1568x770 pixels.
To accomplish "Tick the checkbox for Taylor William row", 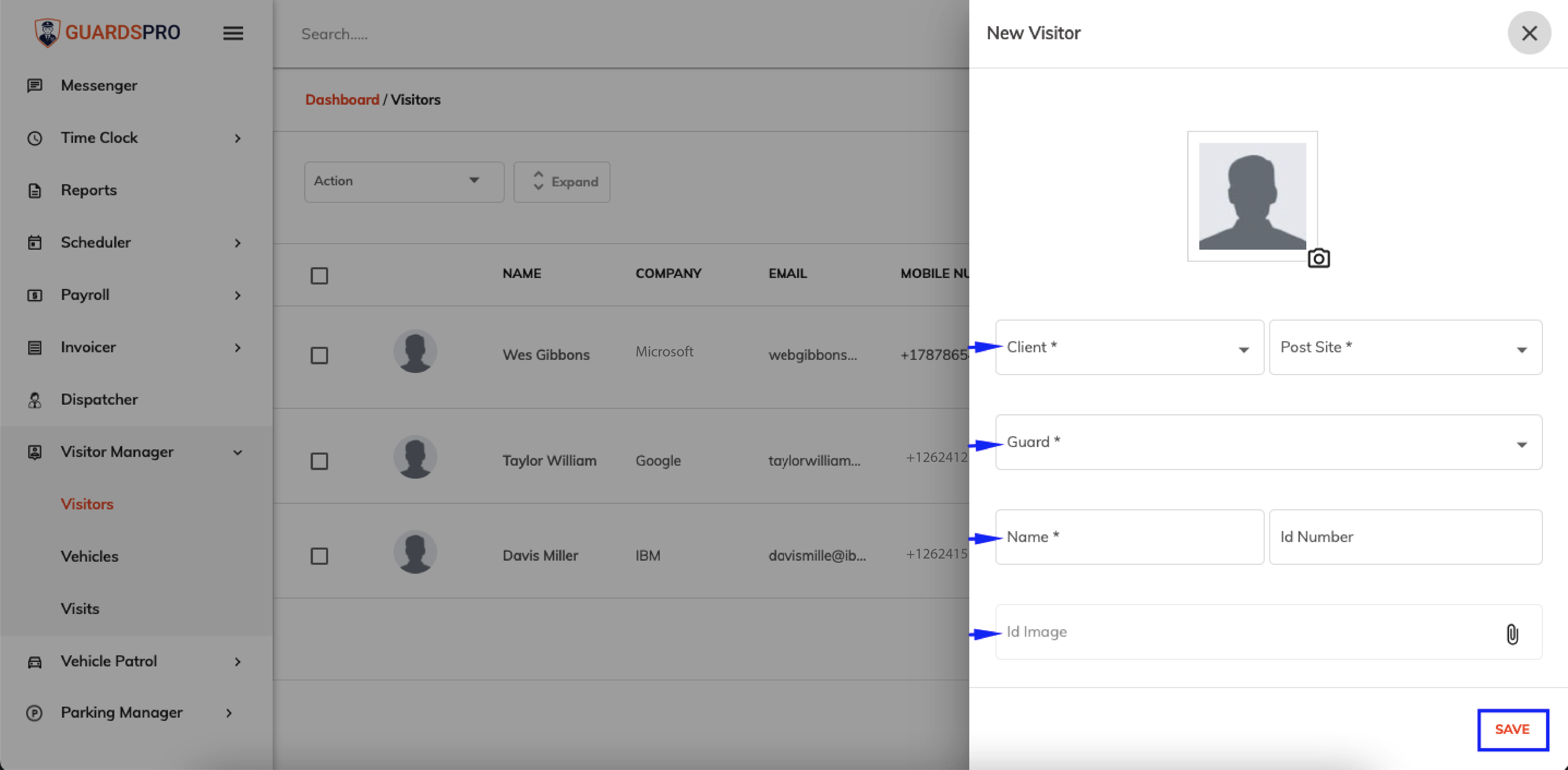I will tap(319, 461).
